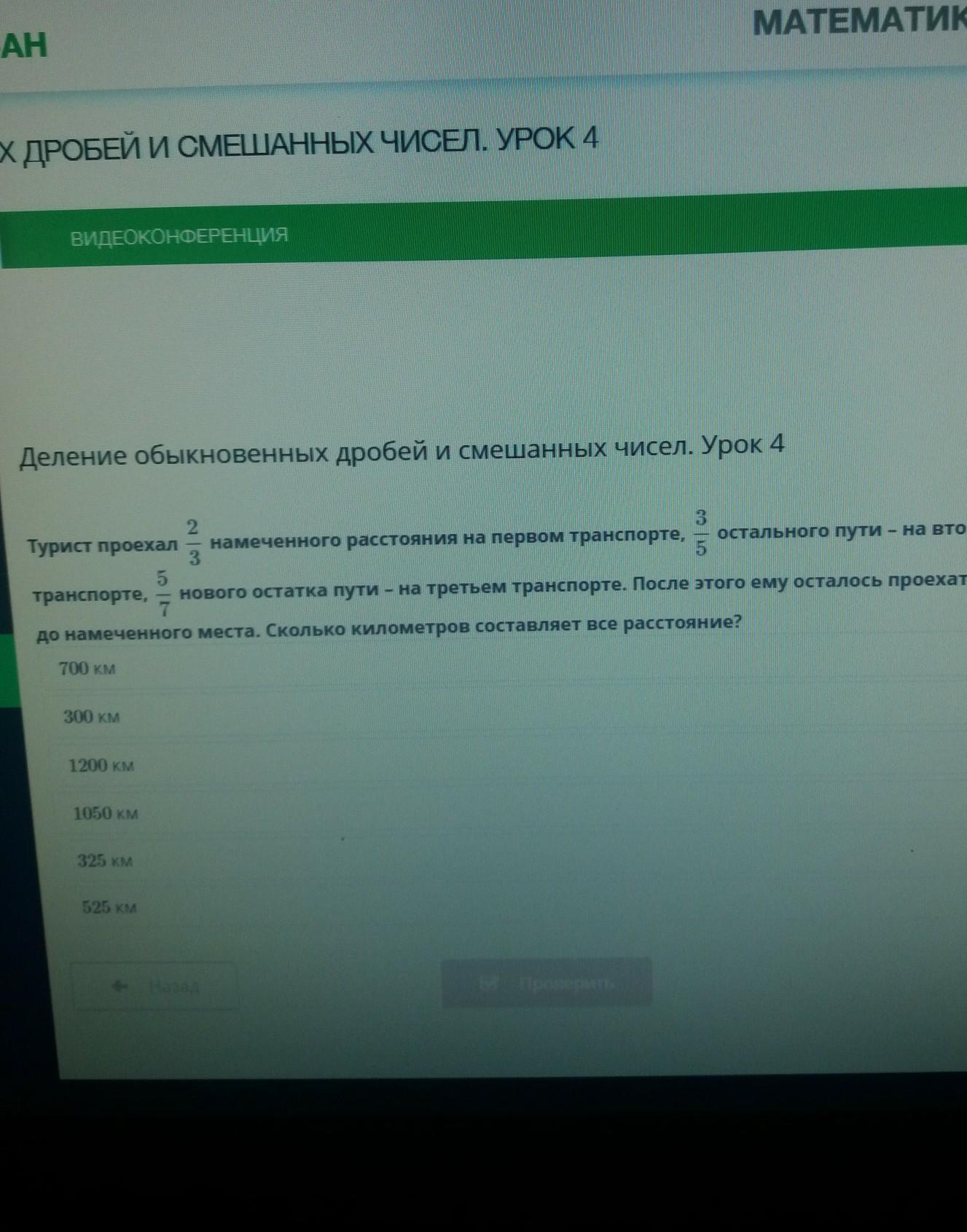Screen dimensions: 967x1232
Task: Click the lesson heading Деление обыкновенных дробей
Action: pos(402,450)
